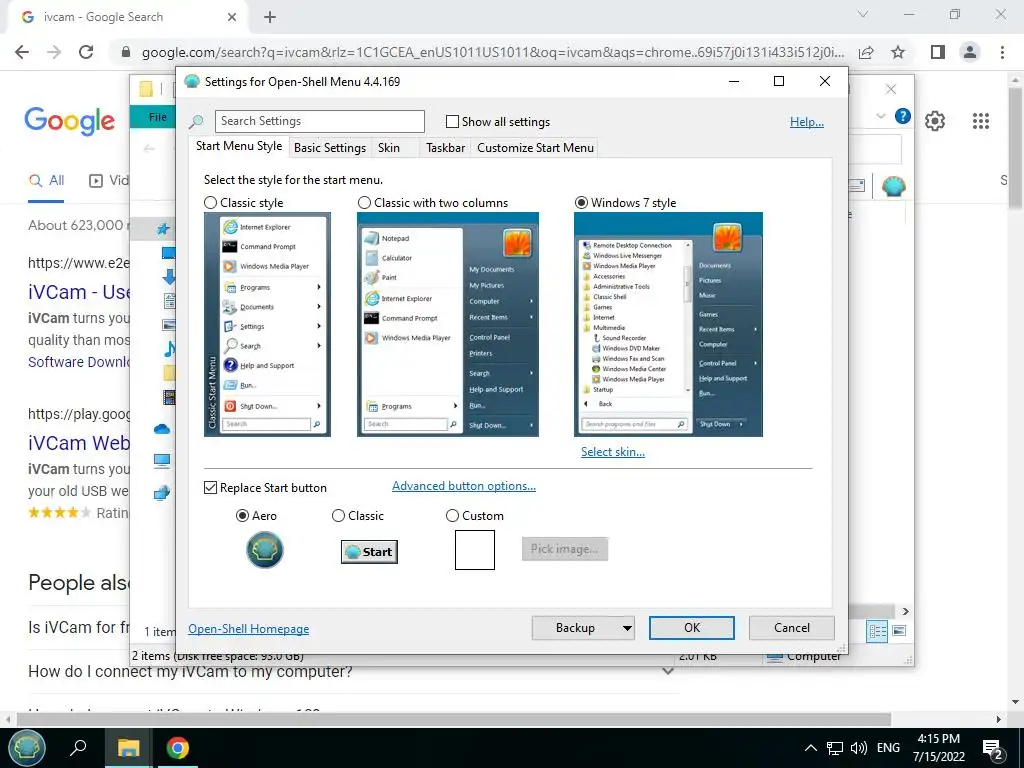
Task: Click the empty custom image box
Action: pos(475,550)
